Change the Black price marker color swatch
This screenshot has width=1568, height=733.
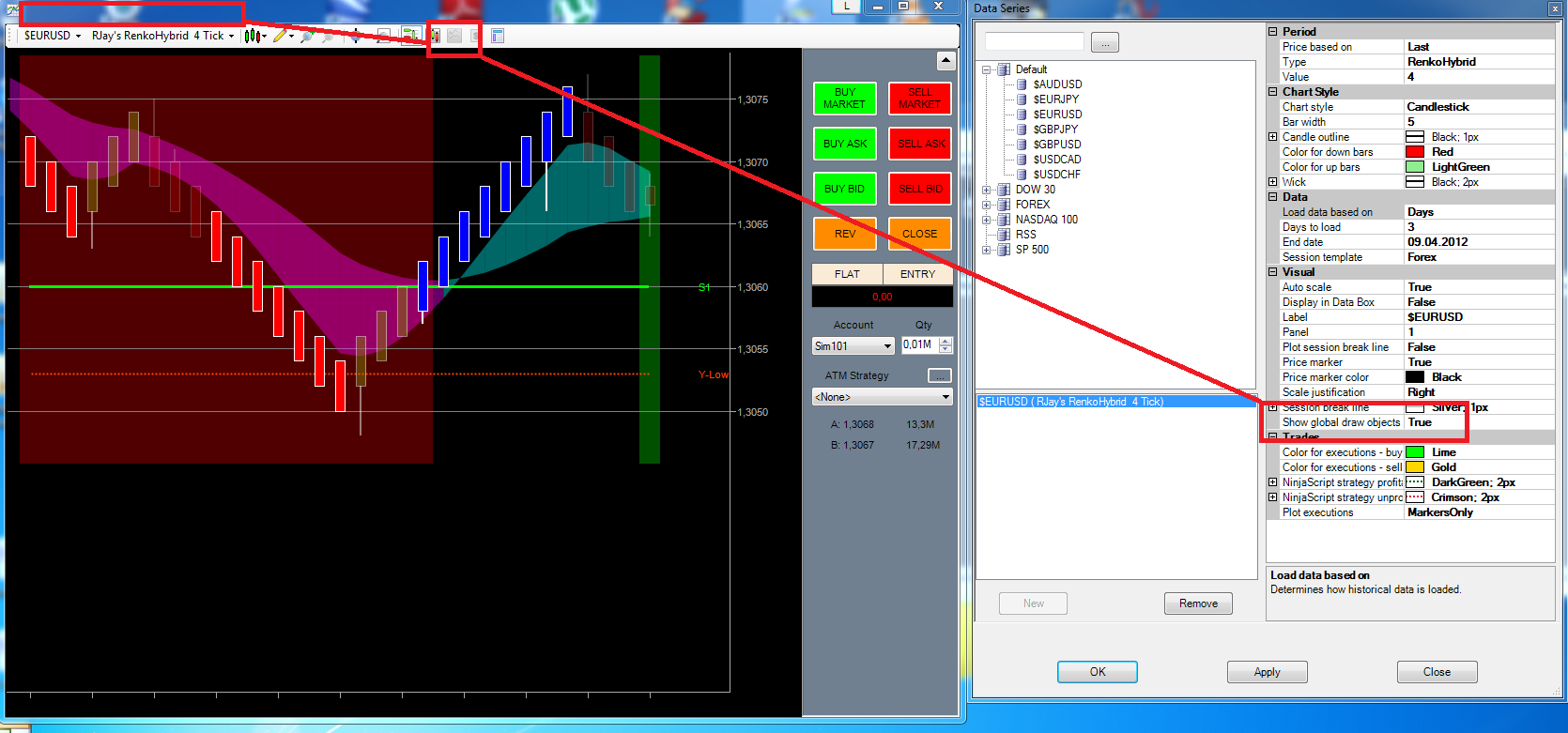1415,377
